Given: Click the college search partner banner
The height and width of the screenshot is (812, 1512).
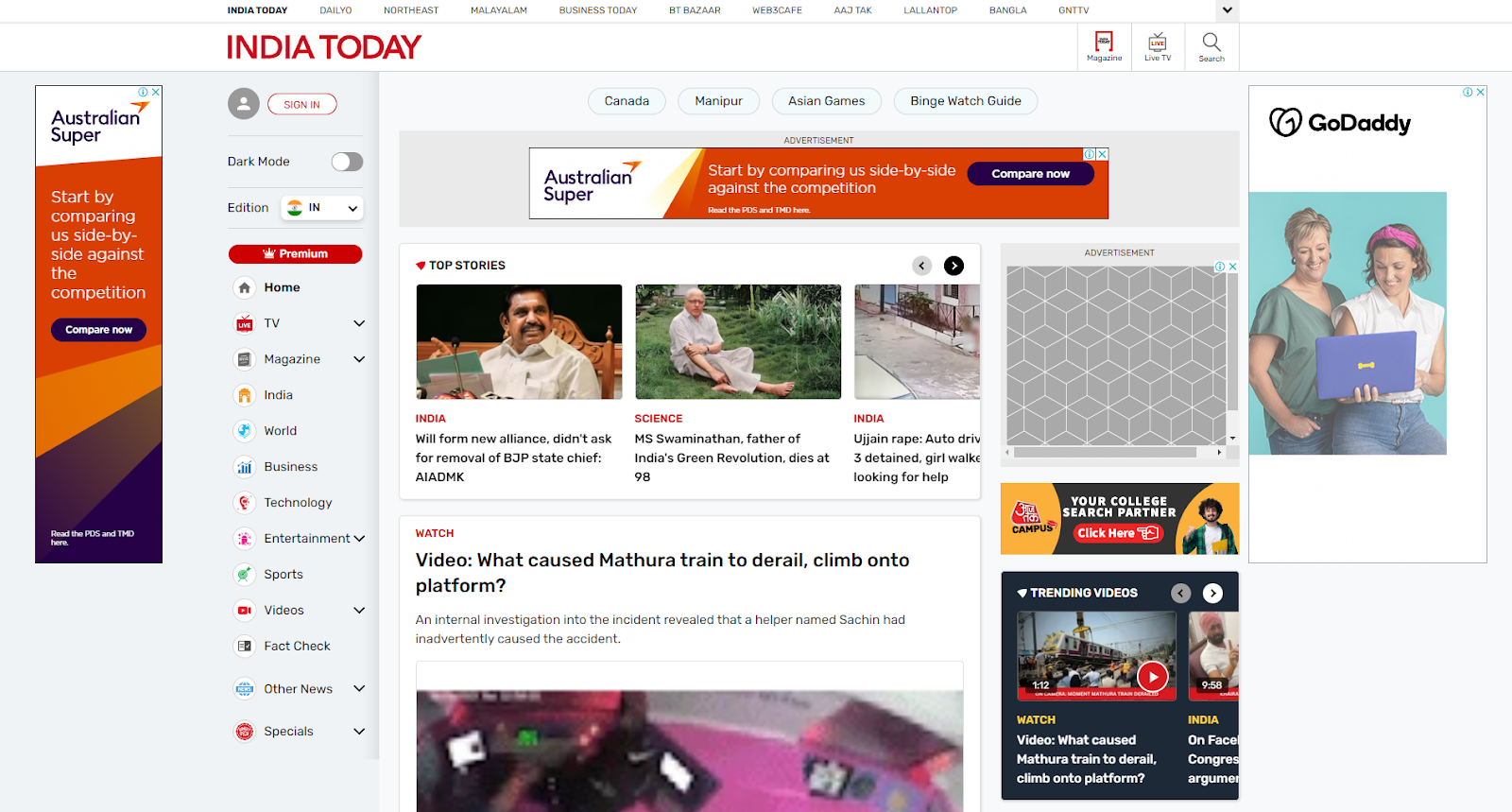Looking at the screenshot, I should point(1120,519).
